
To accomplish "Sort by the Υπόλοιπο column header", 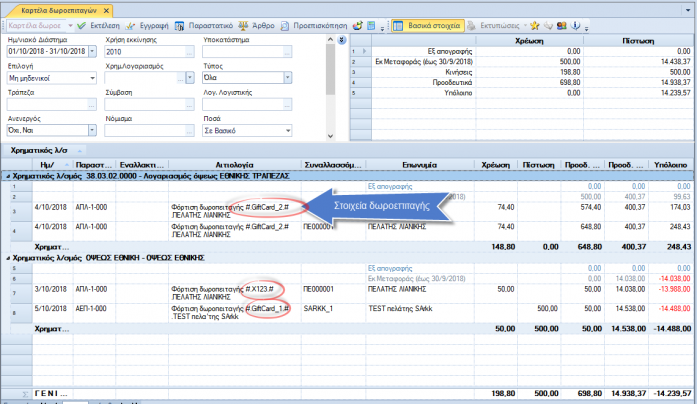I will [670, 165].
